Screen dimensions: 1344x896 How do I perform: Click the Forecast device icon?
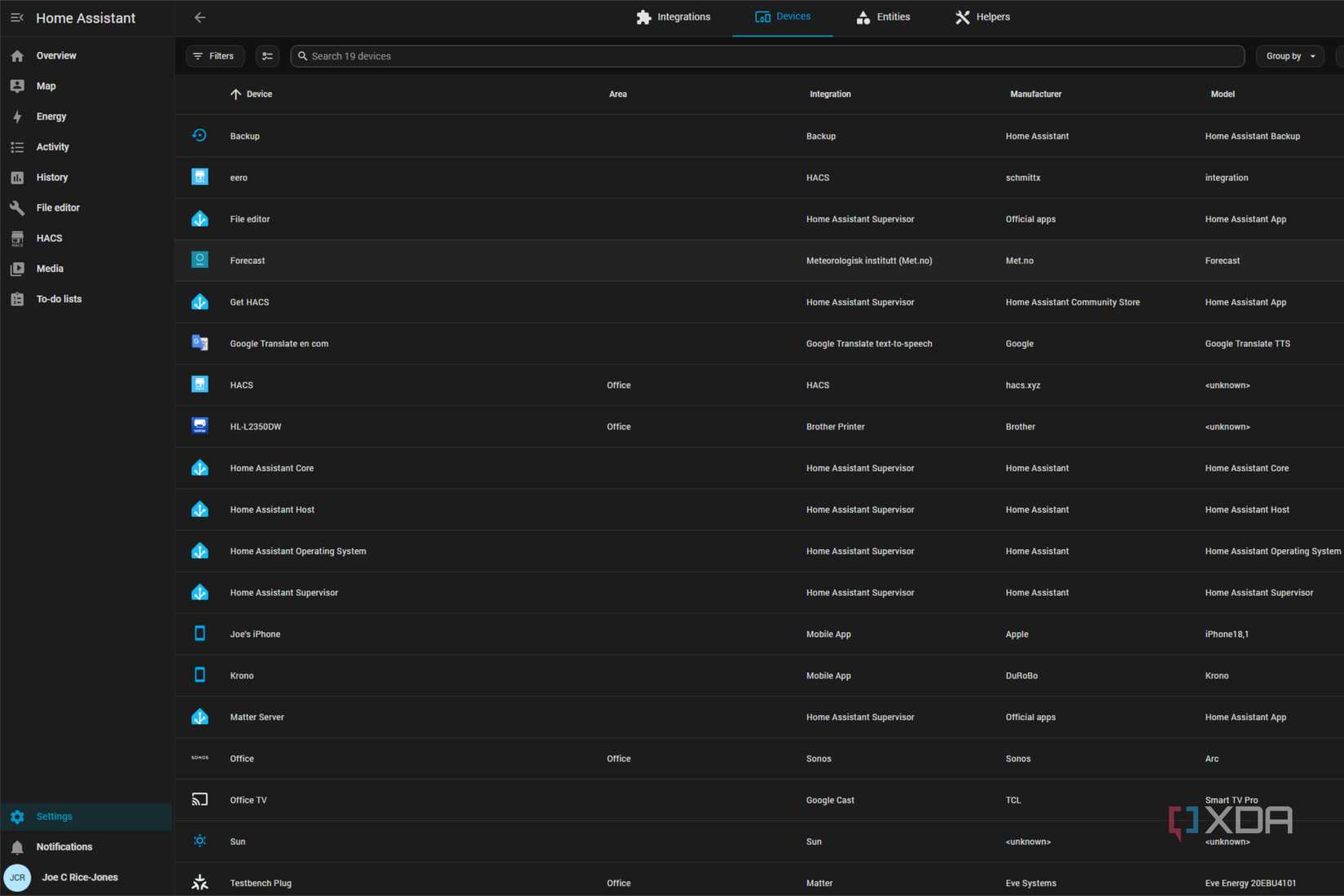click(200, 260)
